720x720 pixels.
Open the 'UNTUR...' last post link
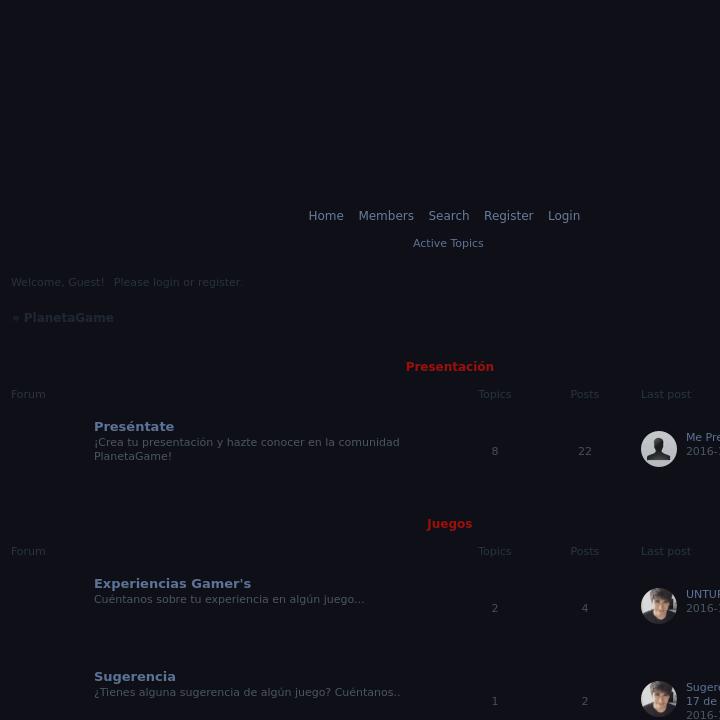click(703, 594)
